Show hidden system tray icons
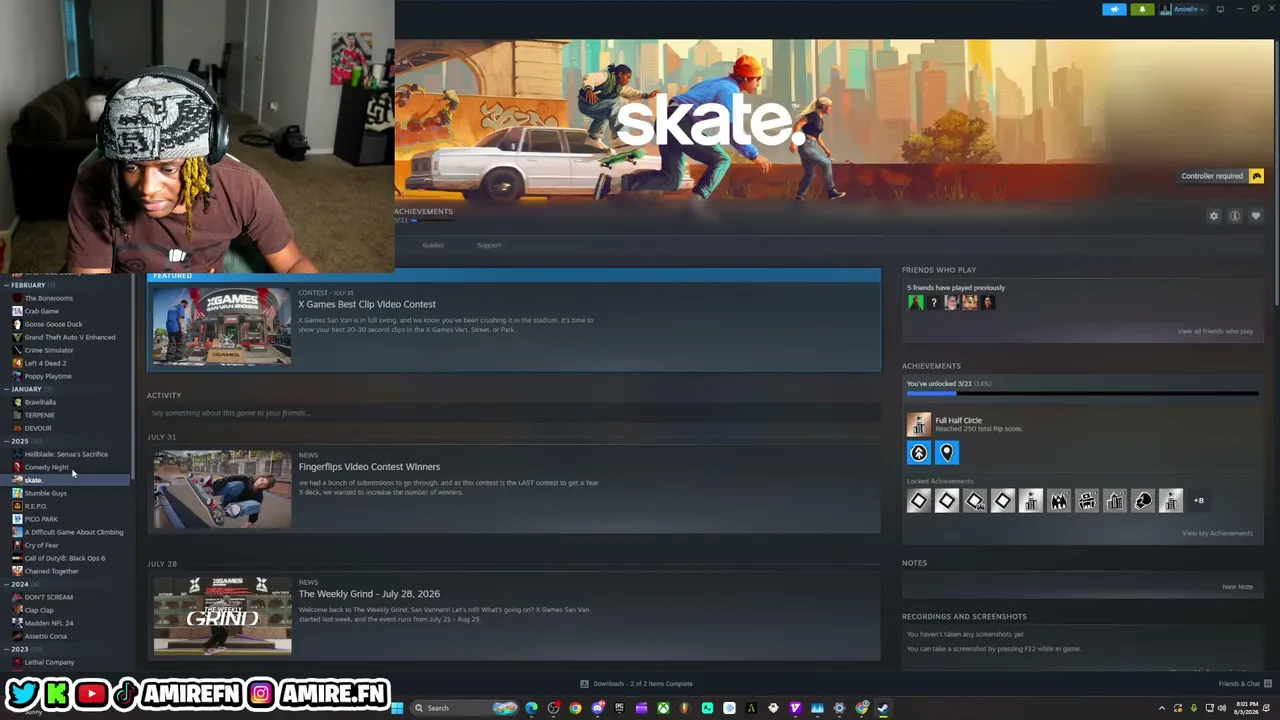The width and height of the screenshot is (1280, 720). tap(1161, 708)
